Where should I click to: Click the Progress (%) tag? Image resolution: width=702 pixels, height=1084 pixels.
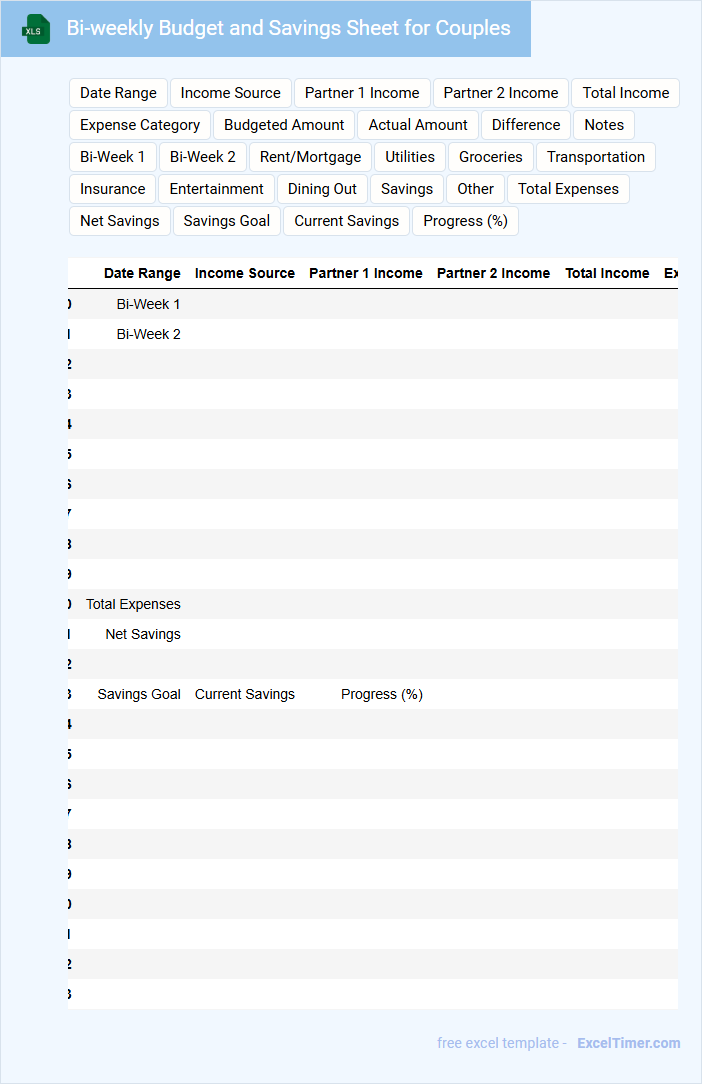tap(465, 221)
